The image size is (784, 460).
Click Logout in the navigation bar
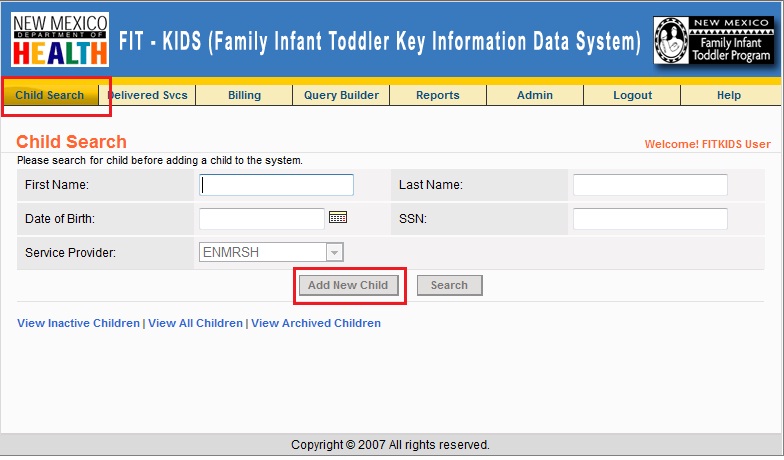click(x=632, y=95)
